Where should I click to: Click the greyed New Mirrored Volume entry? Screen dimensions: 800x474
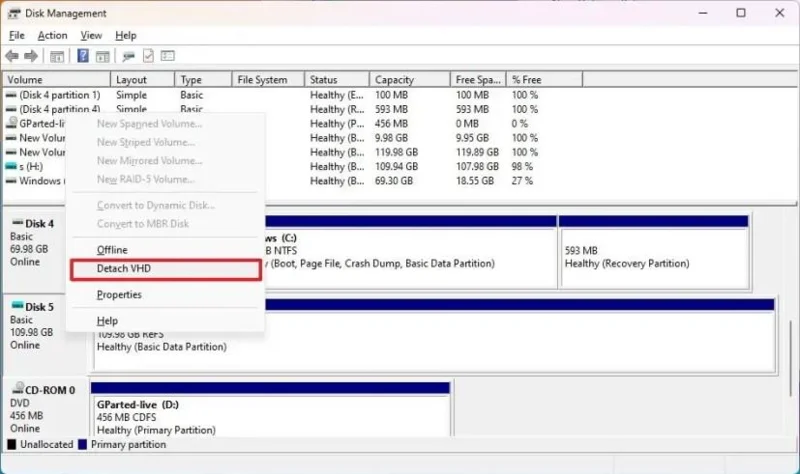click(x=166, y=161)
